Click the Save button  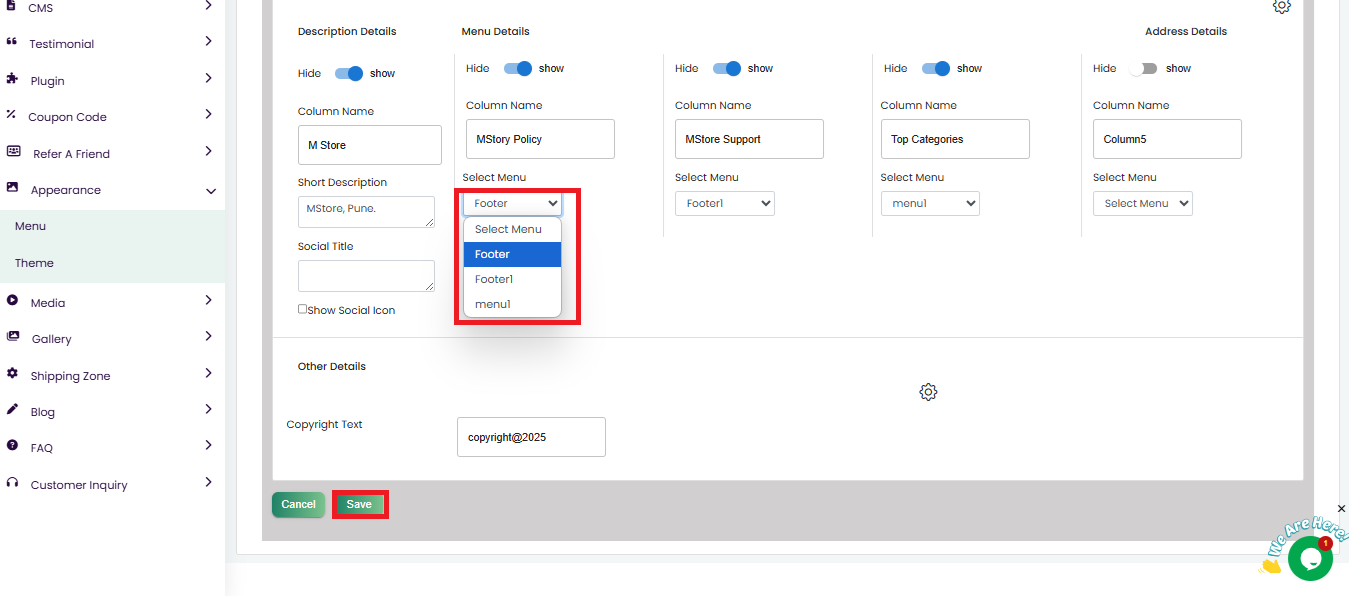(359, 505)
